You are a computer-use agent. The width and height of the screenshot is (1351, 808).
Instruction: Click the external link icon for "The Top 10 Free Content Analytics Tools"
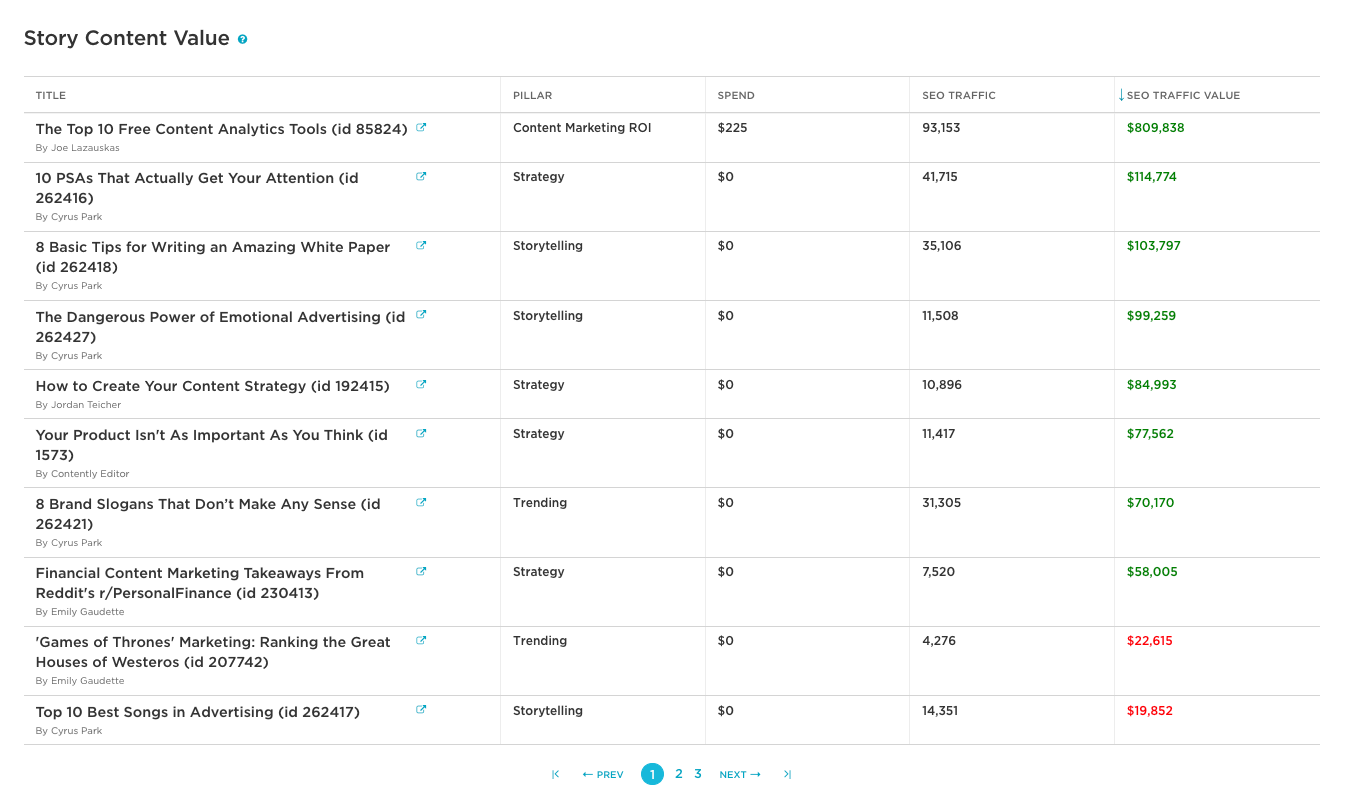421,127
